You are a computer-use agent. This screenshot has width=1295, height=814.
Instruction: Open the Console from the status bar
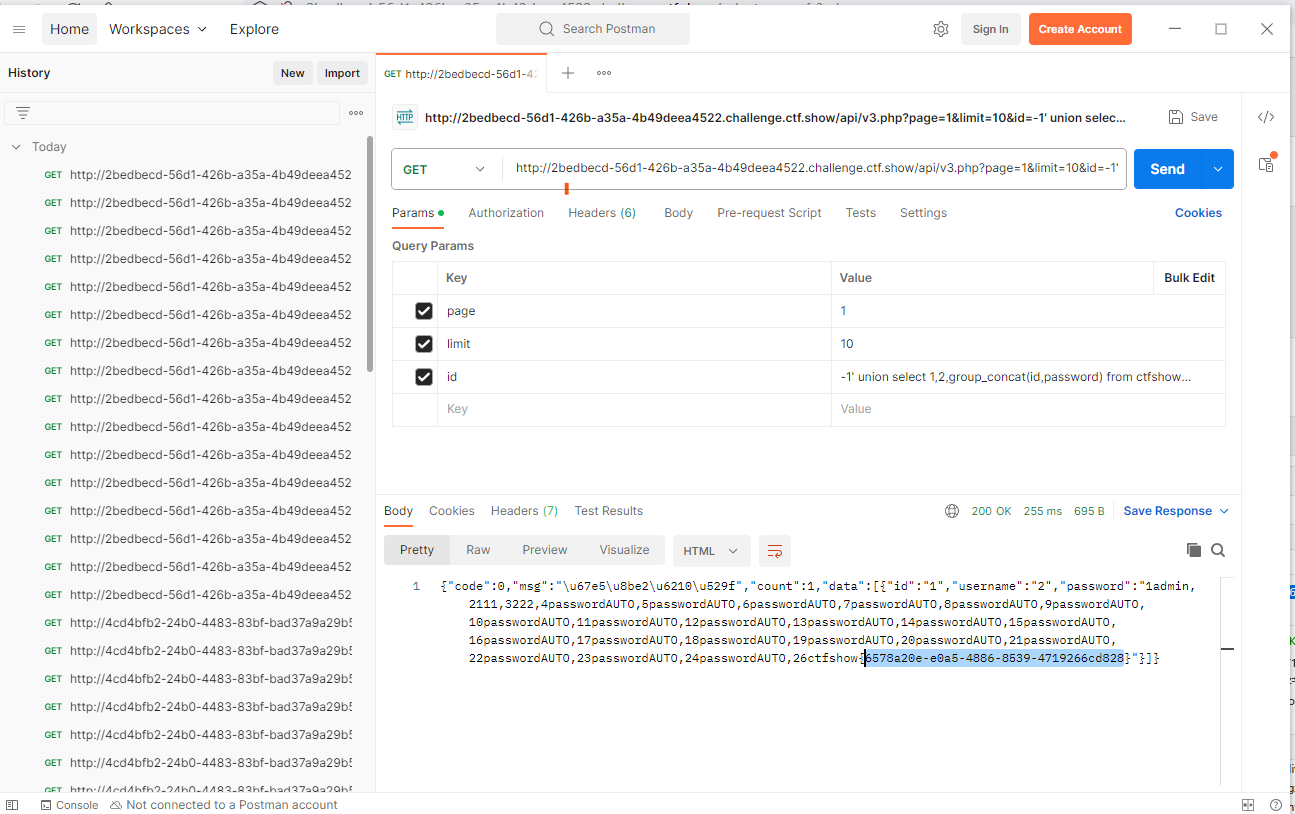point(69,805)
